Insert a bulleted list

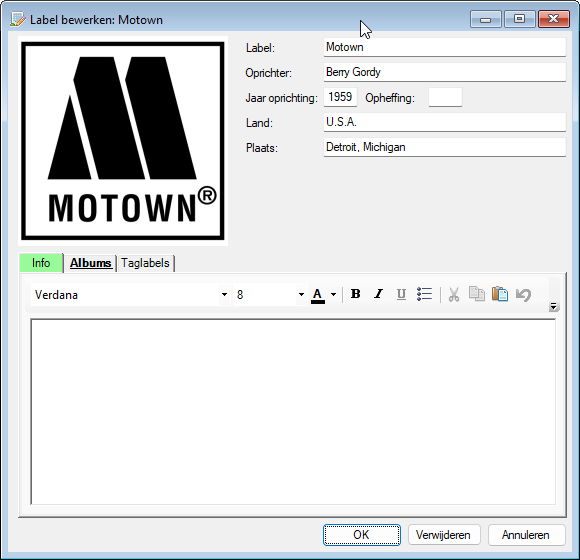tap(424, 294)
